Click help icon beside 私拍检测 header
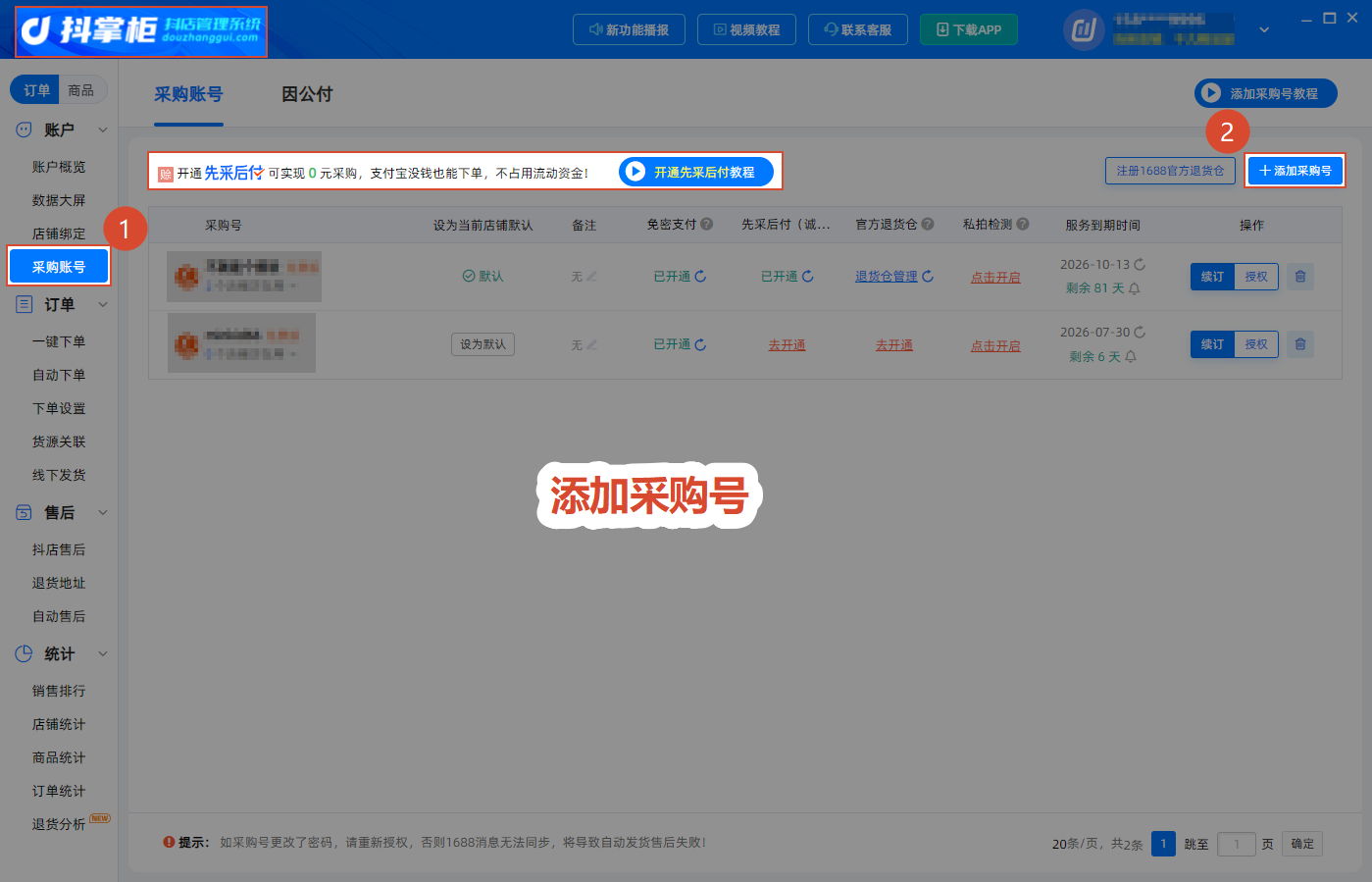 pos(1023,224)
